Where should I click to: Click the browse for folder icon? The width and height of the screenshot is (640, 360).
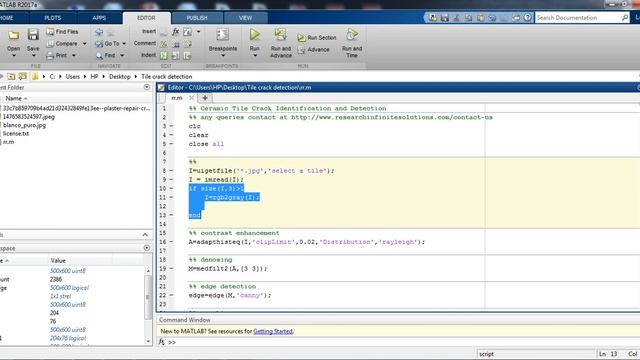point(23,76)
